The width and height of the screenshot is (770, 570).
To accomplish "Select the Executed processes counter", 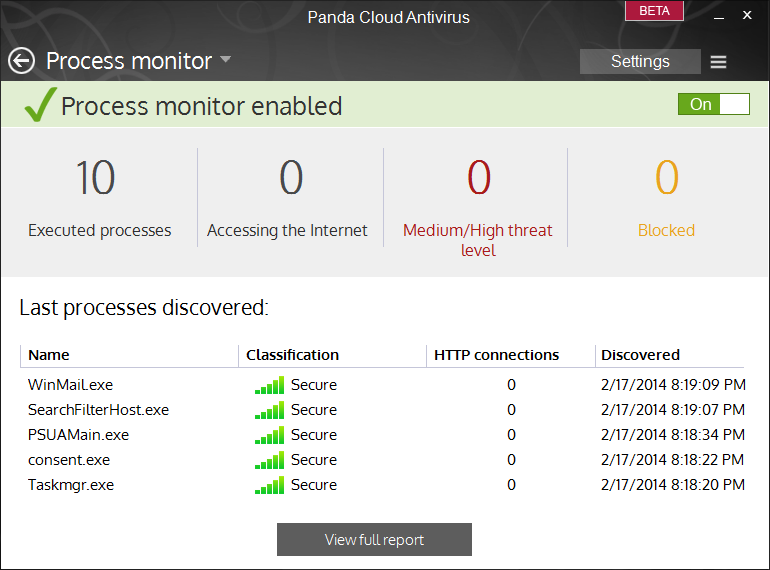I will pyautogui.click(x=100, y=199).
